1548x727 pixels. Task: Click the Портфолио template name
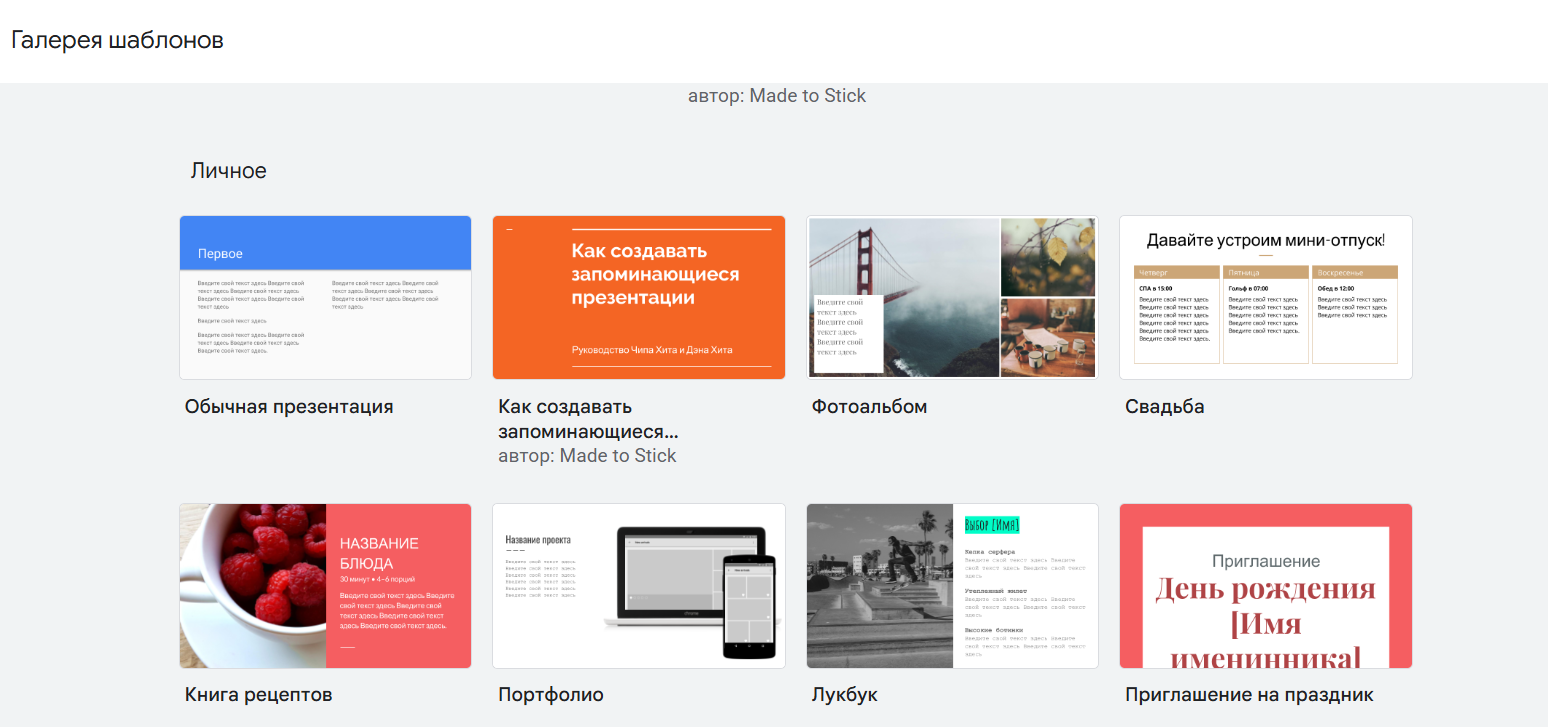click(551, 695)
